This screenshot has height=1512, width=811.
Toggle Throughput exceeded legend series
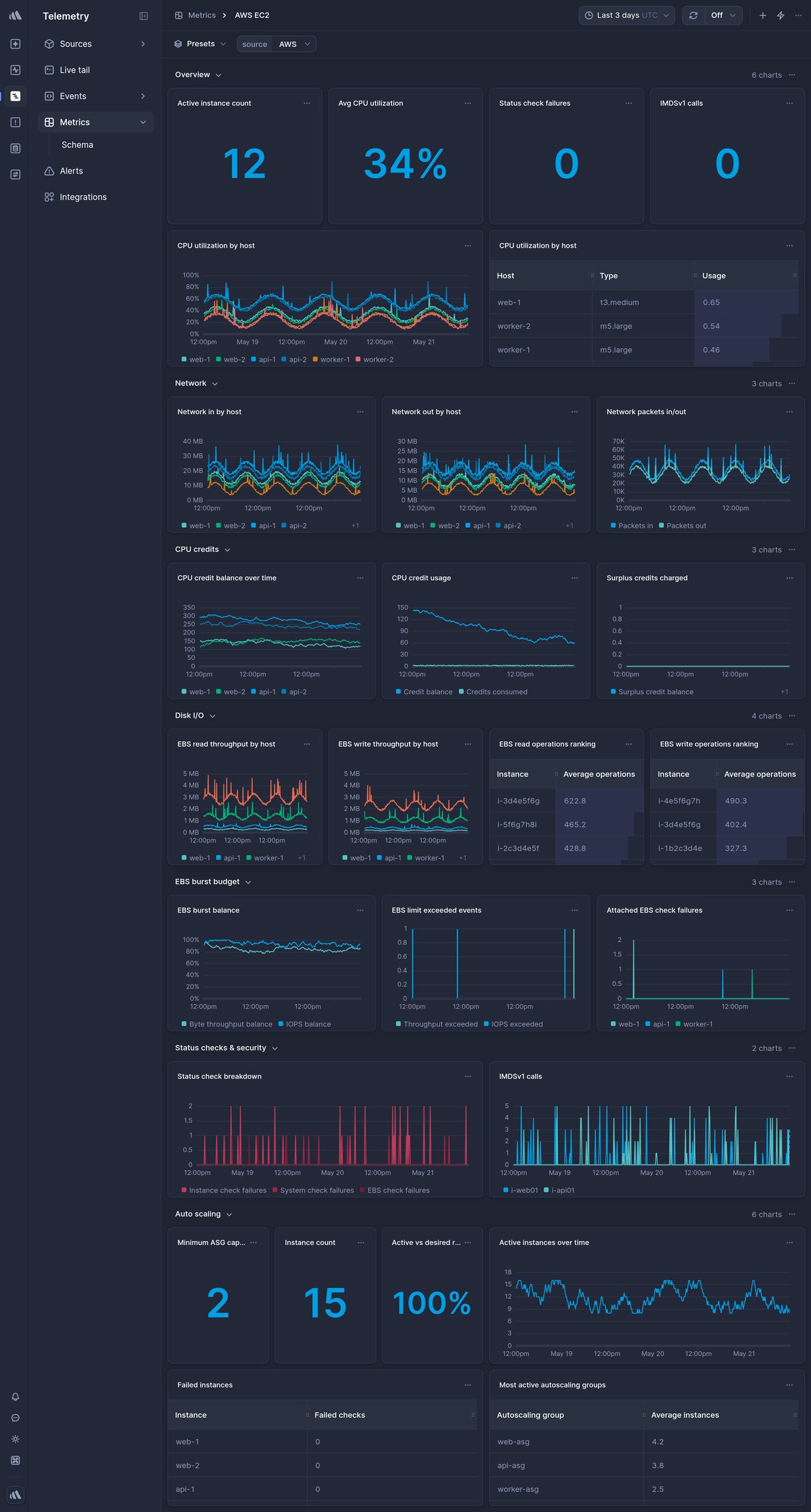(437, 1025)
